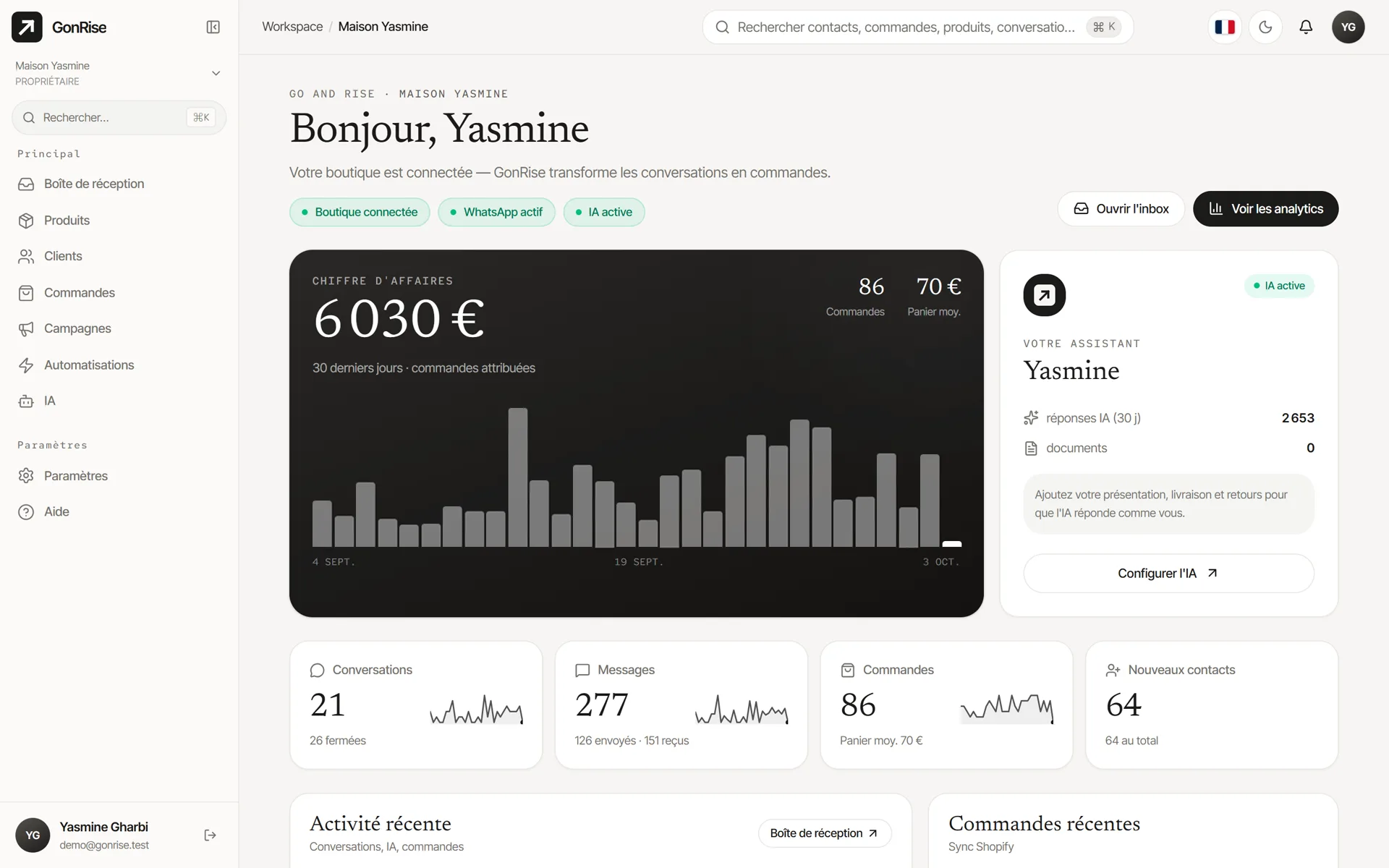Screen dimensions: 1389x868
Task: Click the GonRise arrow logo
Action: [27, 27]
